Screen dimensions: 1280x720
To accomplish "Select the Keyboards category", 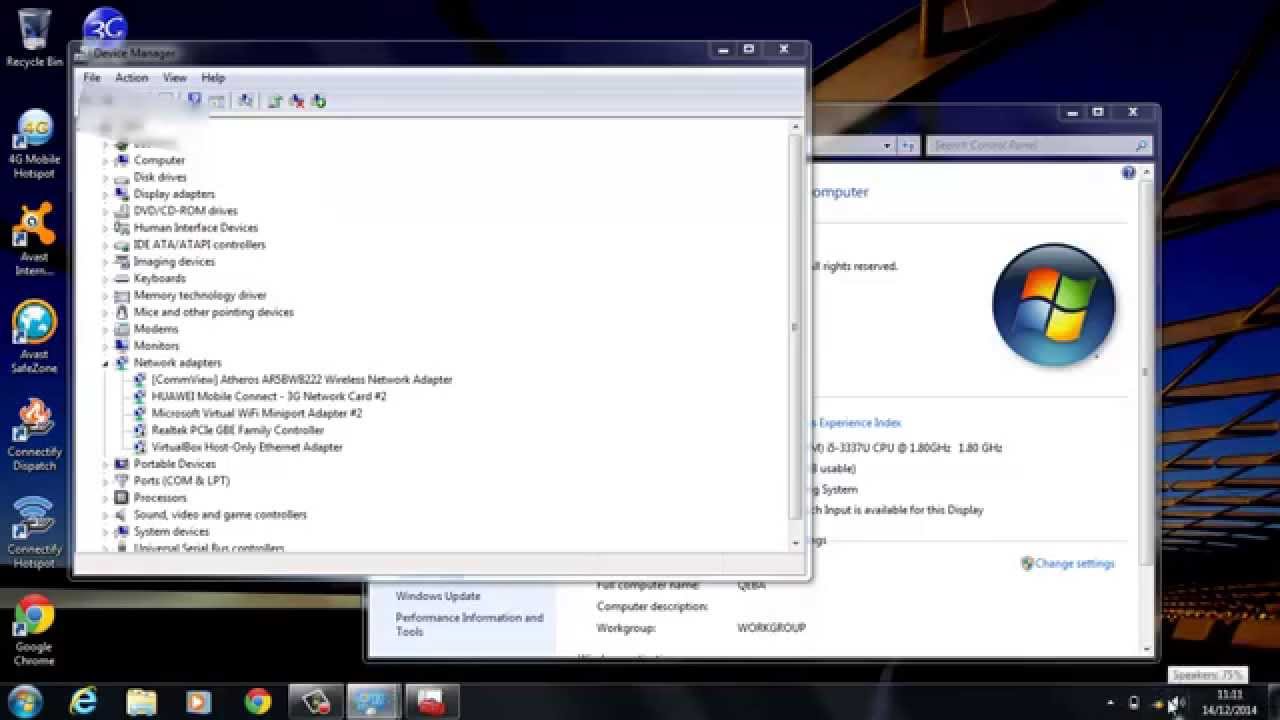I will click(159, 279).
